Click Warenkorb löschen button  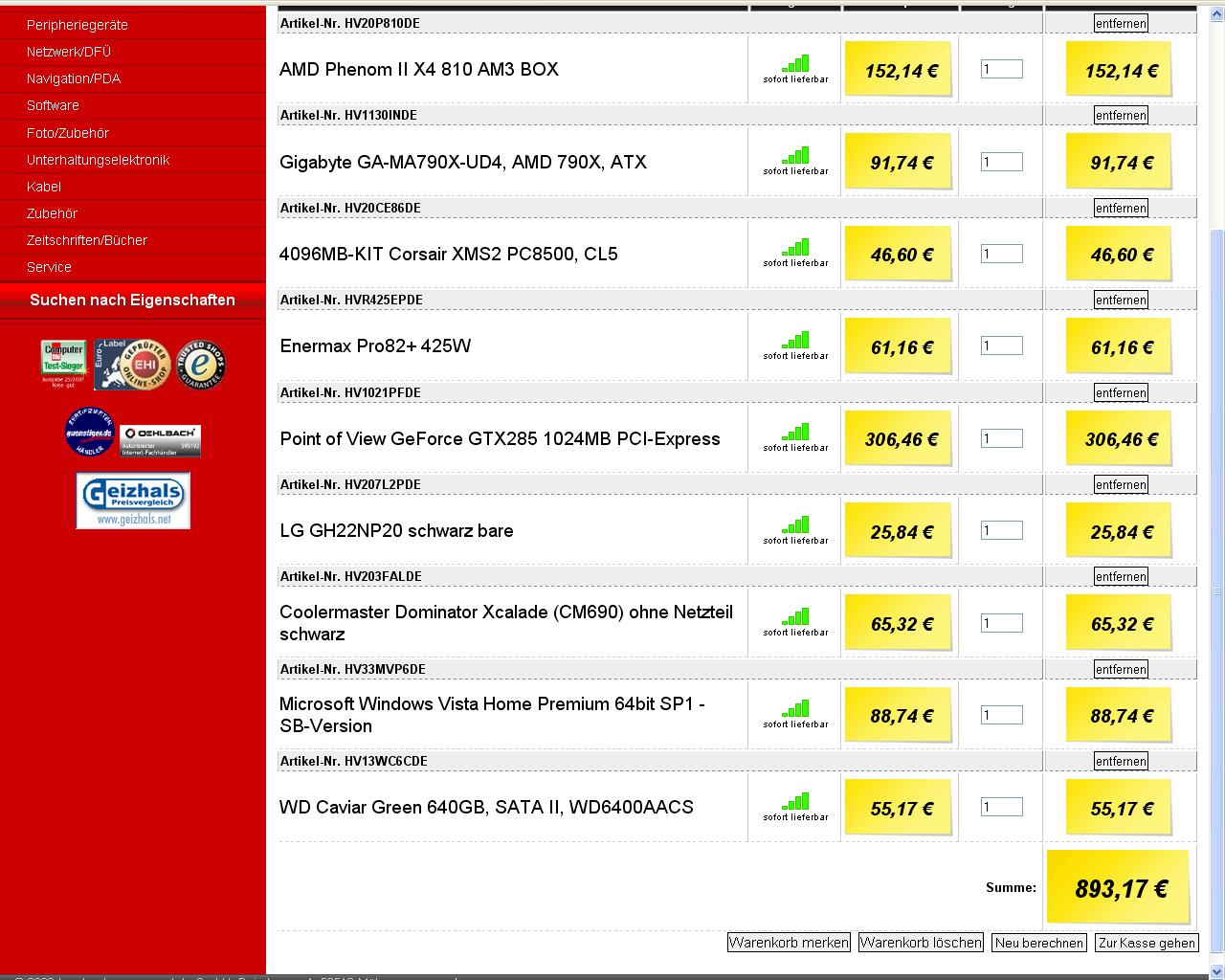921,943
